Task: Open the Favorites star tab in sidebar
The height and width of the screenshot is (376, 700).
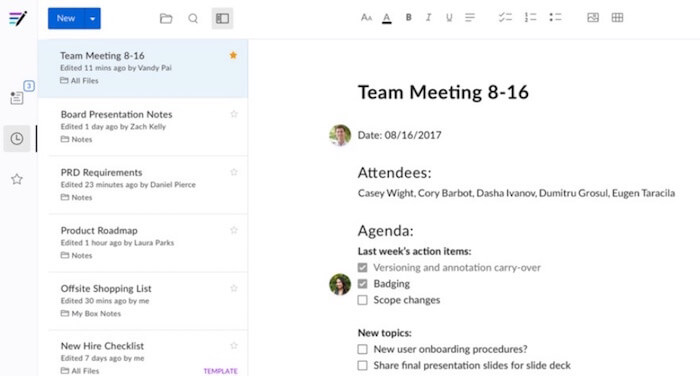Action: 17,179
